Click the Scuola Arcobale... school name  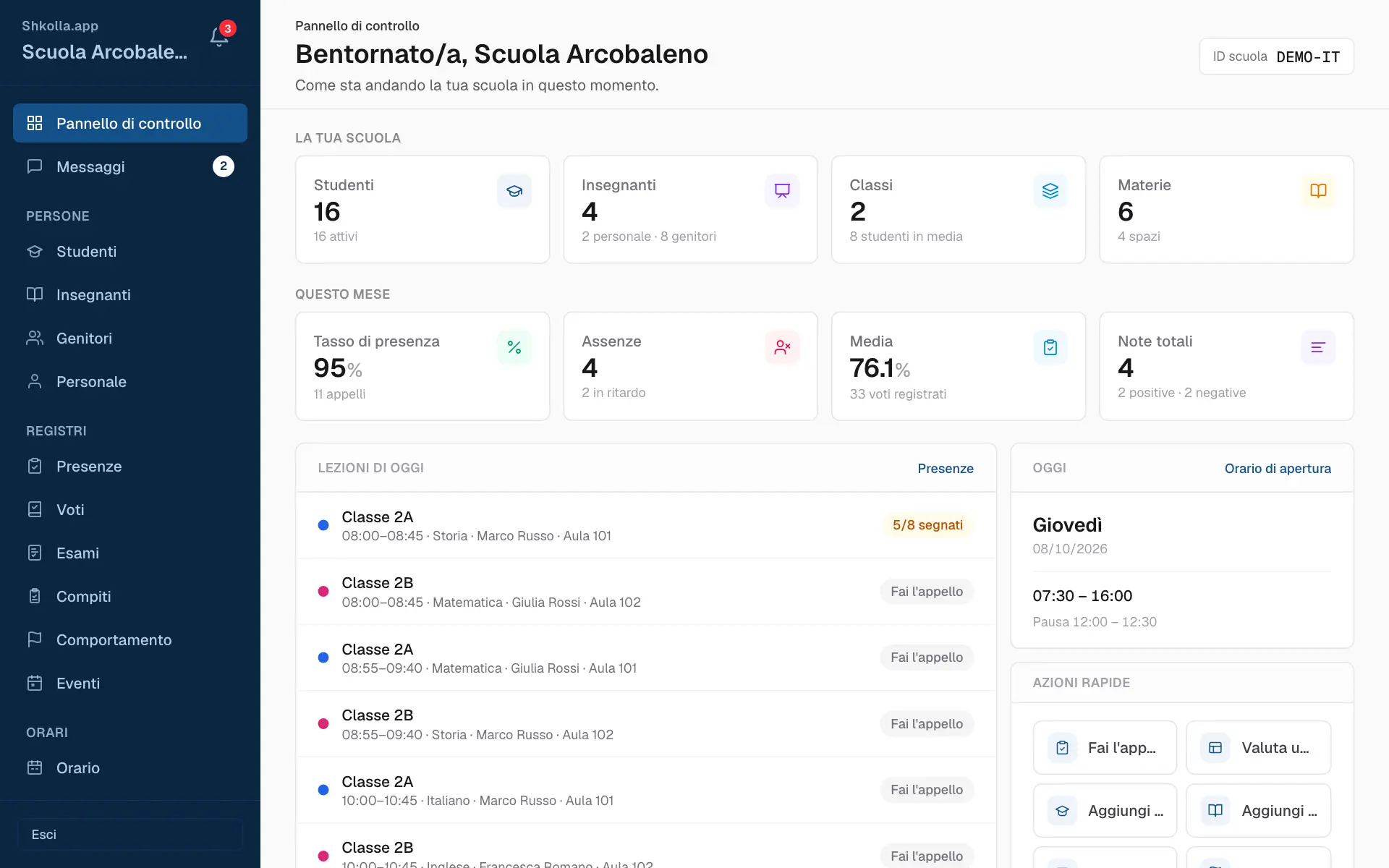click(105, 51)
